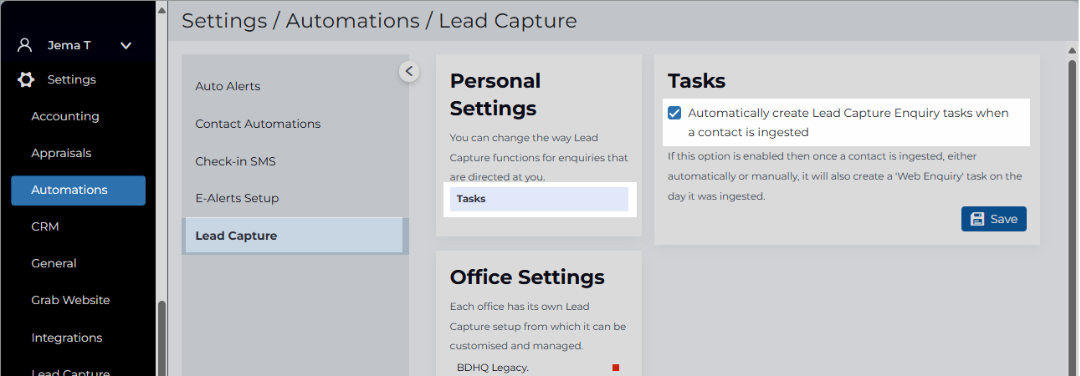
Task: Go to Grab Website settings
Action: click(x=70, y=300)
